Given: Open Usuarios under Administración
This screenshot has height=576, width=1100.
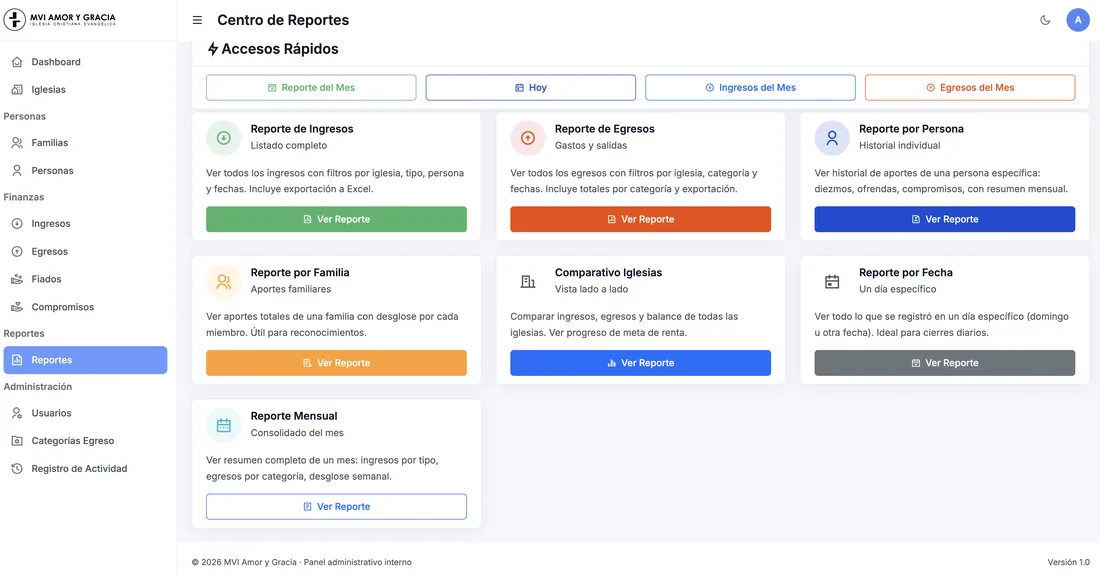Looking at the screenshot, I should point(86,413).
